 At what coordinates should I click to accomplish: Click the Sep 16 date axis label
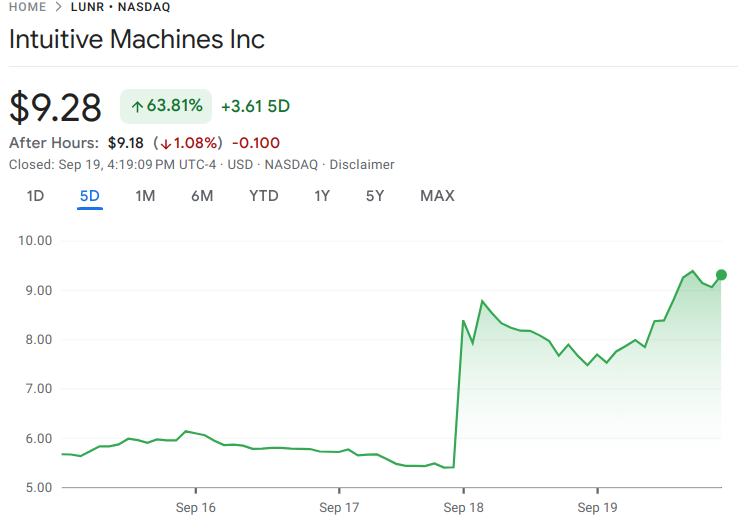pos(196,507)
